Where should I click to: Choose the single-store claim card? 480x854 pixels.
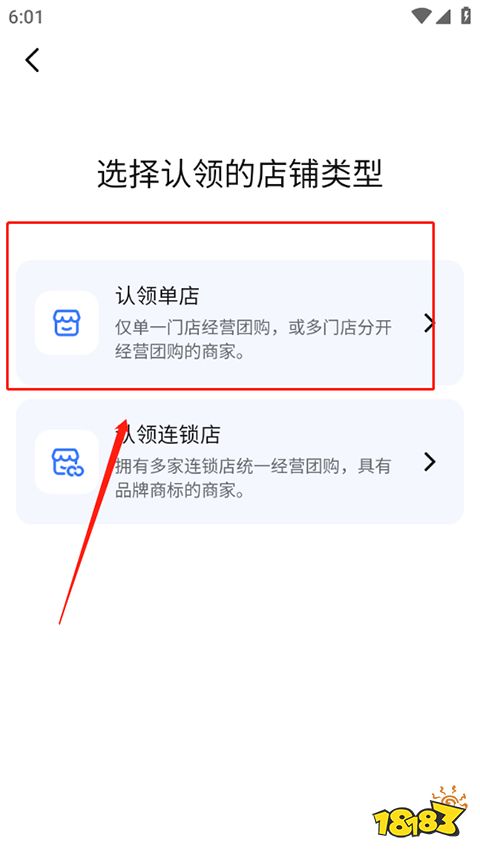[x=240, y=323]
